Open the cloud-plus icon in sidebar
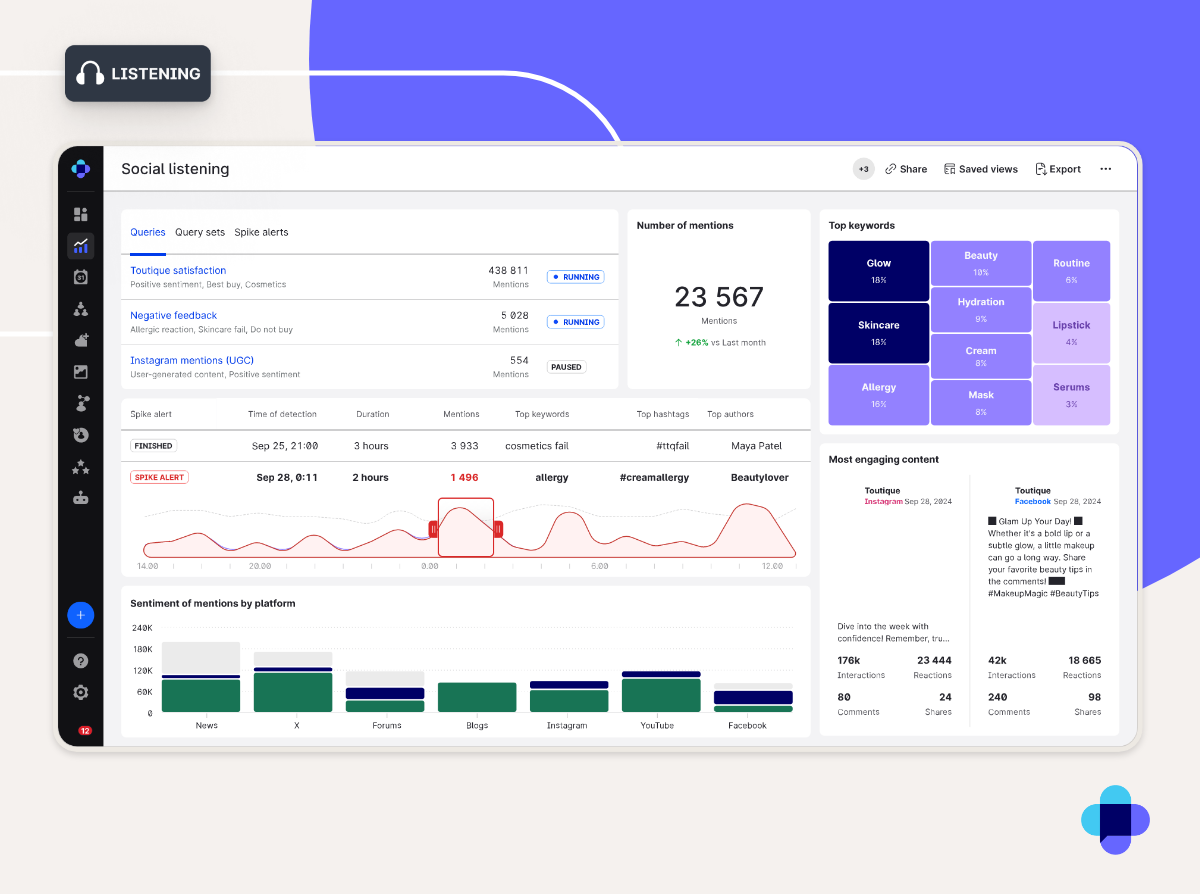Viewport: 1200px width, 894px height. (x=81, y=340)
